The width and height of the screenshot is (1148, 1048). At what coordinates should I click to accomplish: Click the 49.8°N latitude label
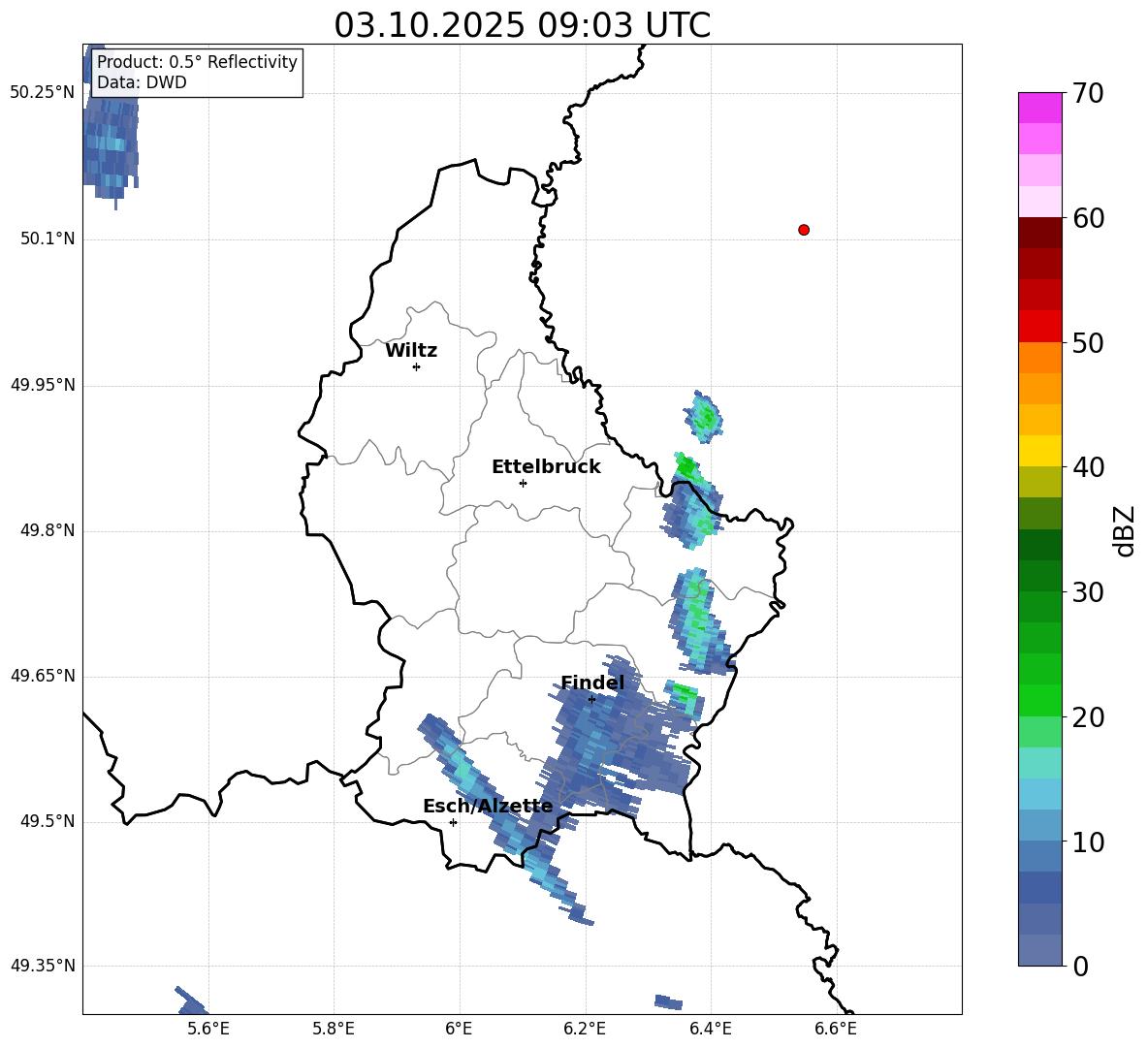(x=48, y=530)
